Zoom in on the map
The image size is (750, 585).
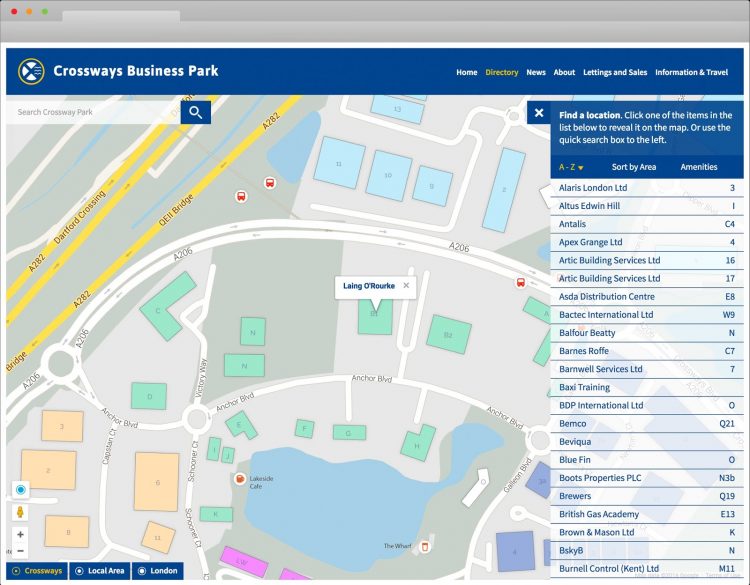point(20,535)
